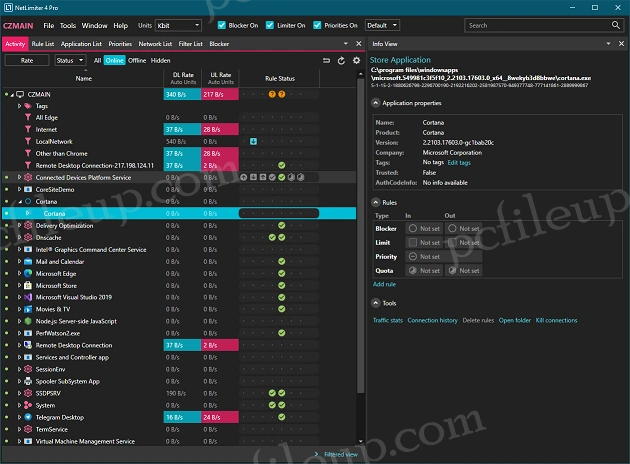Collapse the Tools section in Info View
This screenshot has height=464, width=630.
tap(375, 303)
